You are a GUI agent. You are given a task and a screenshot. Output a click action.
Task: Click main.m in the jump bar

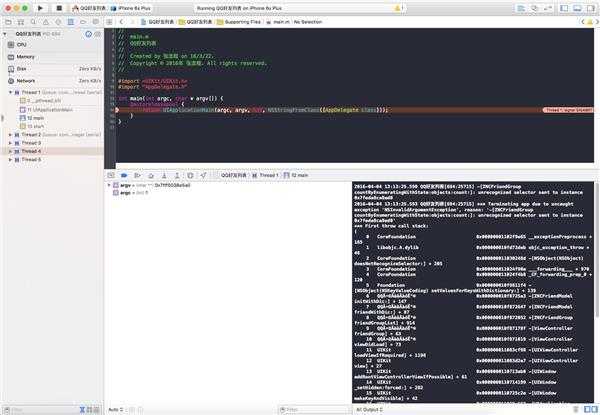[278, 22]
